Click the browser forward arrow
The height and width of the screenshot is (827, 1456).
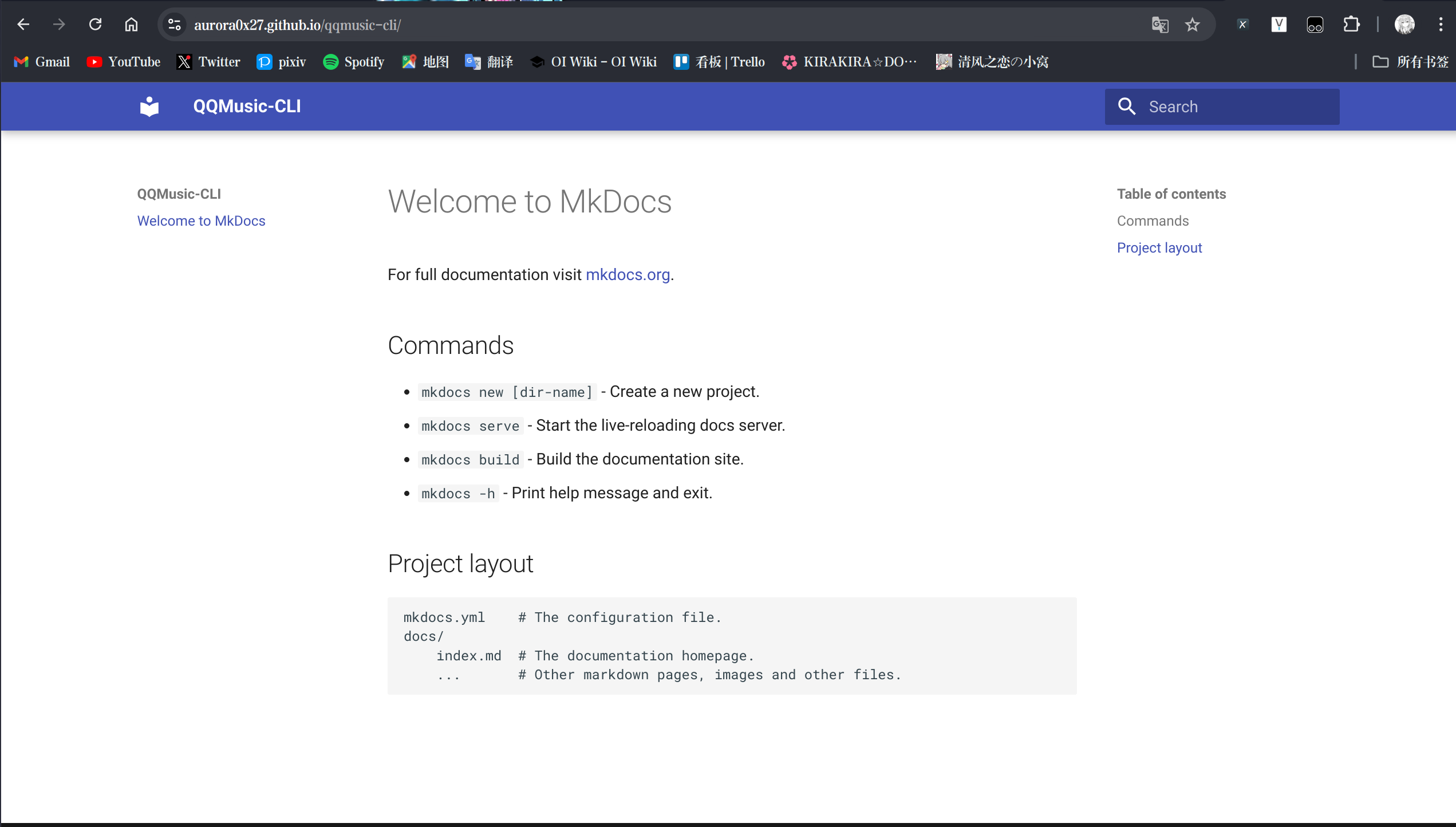pos(59,25)
